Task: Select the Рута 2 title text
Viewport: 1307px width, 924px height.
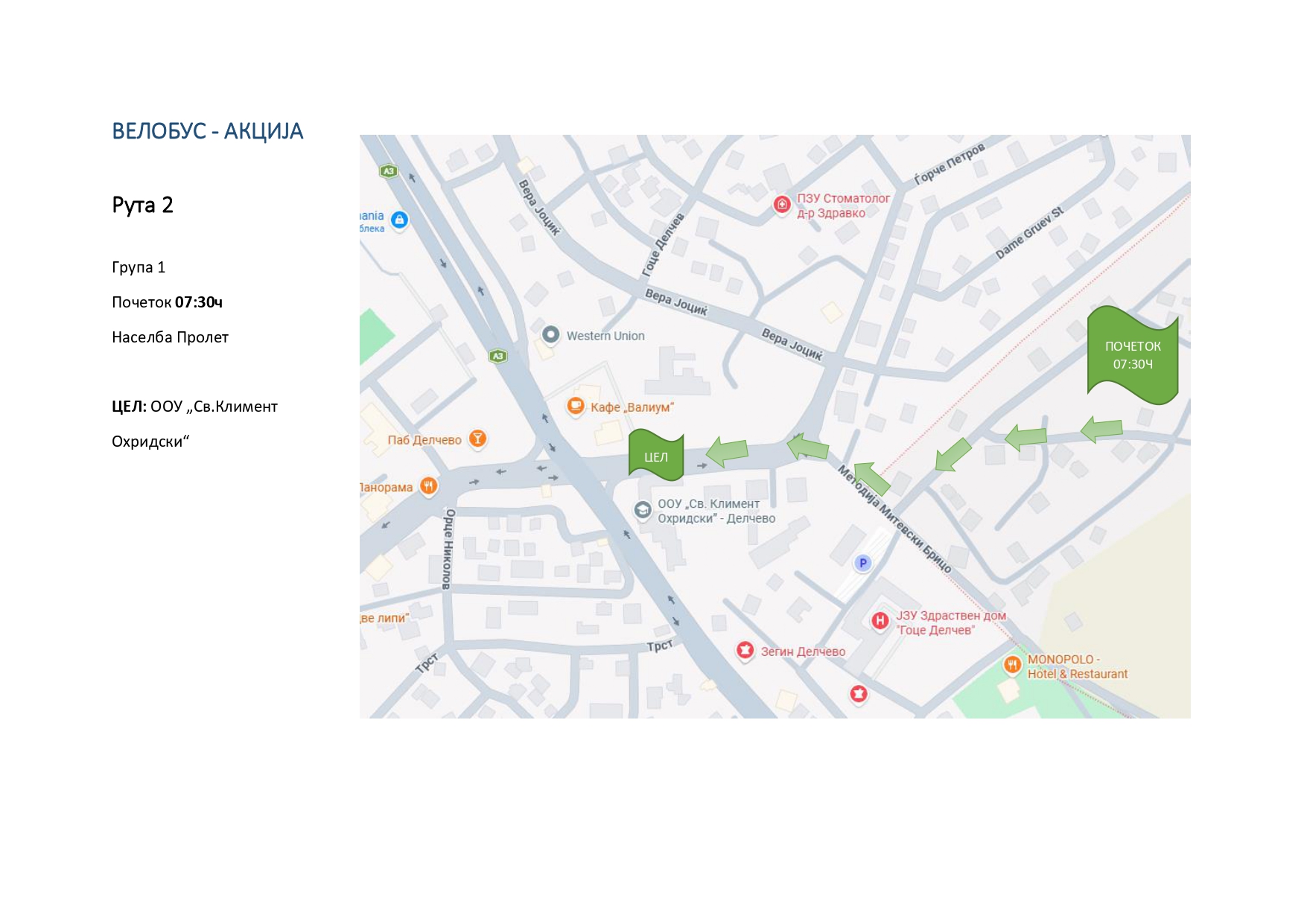Action: click(142, 205)
